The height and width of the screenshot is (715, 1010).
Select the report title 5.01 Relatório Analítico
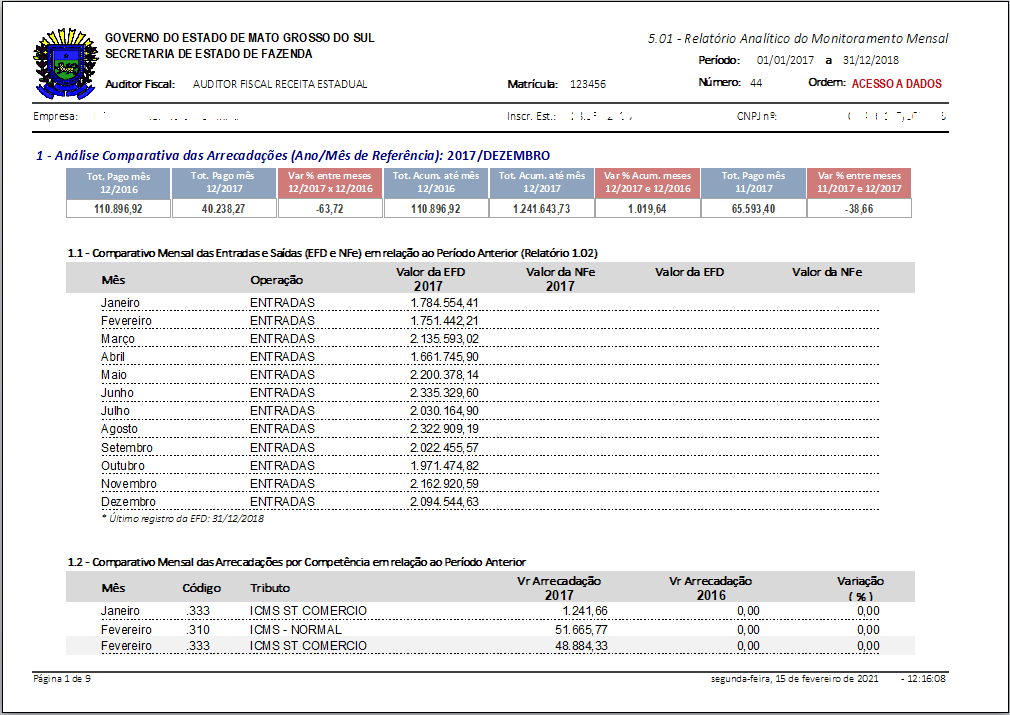coord(798,39)
